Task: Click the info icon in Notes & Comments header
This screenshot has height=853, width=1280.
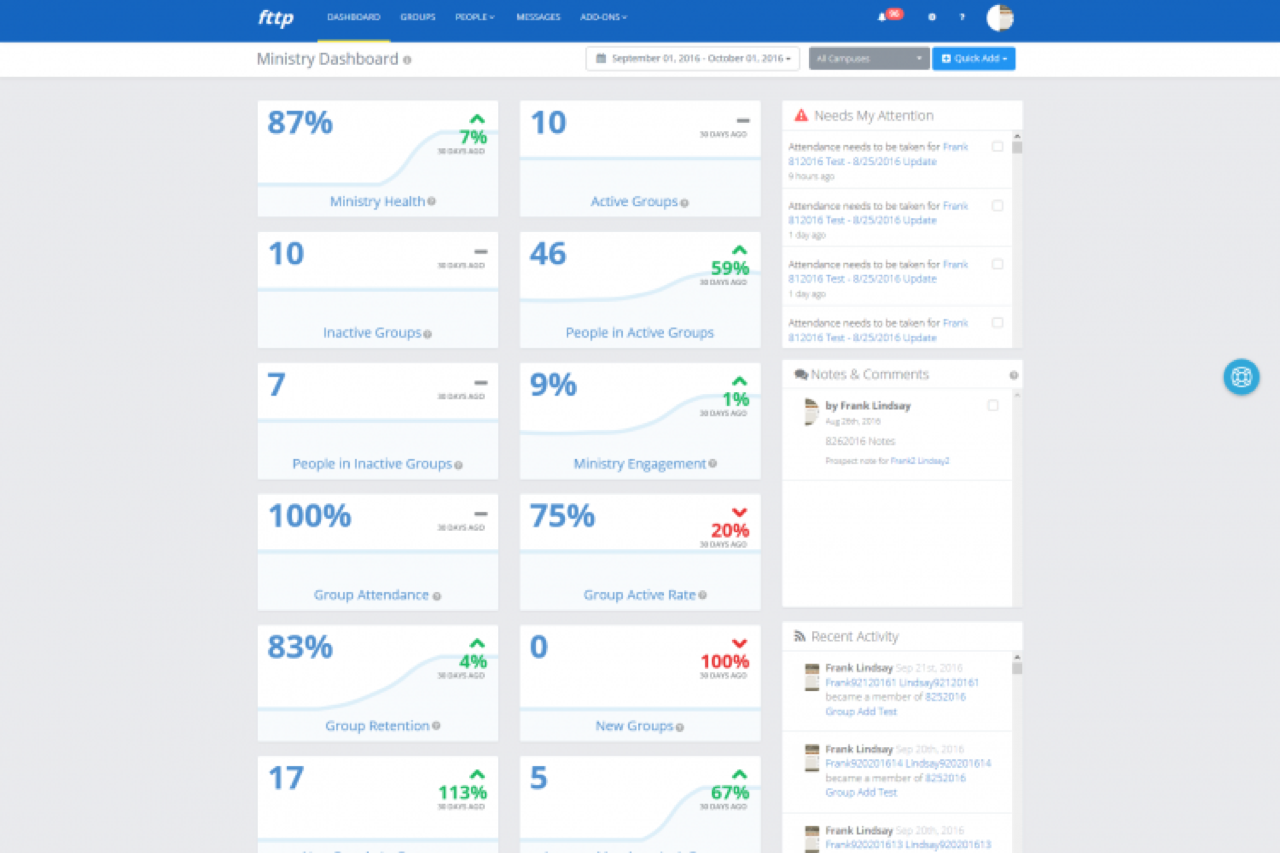Action: pyautogui.click(x=1013, y=375)
